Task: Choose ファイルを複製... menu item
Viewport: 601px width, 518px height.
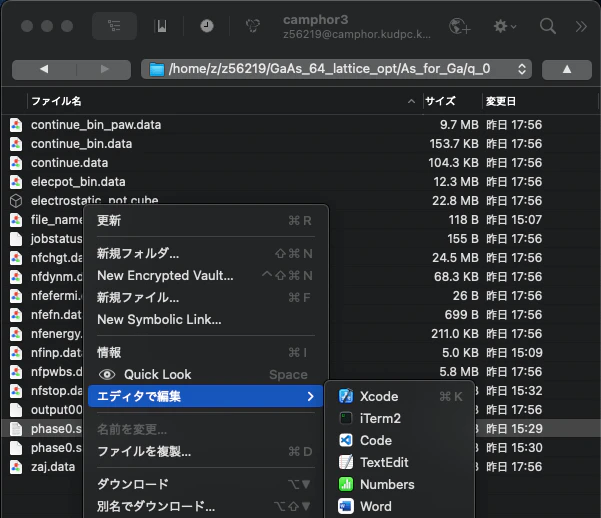Action: coord(205,452)
